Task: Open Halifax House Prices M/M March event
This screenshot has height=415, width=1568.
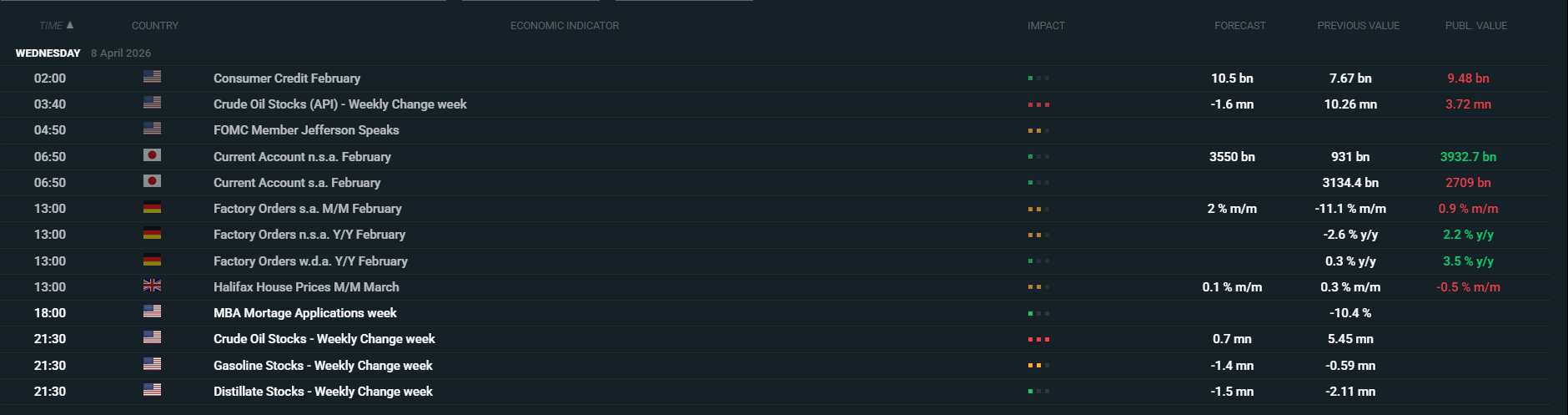Action: [x=306, y=287]
